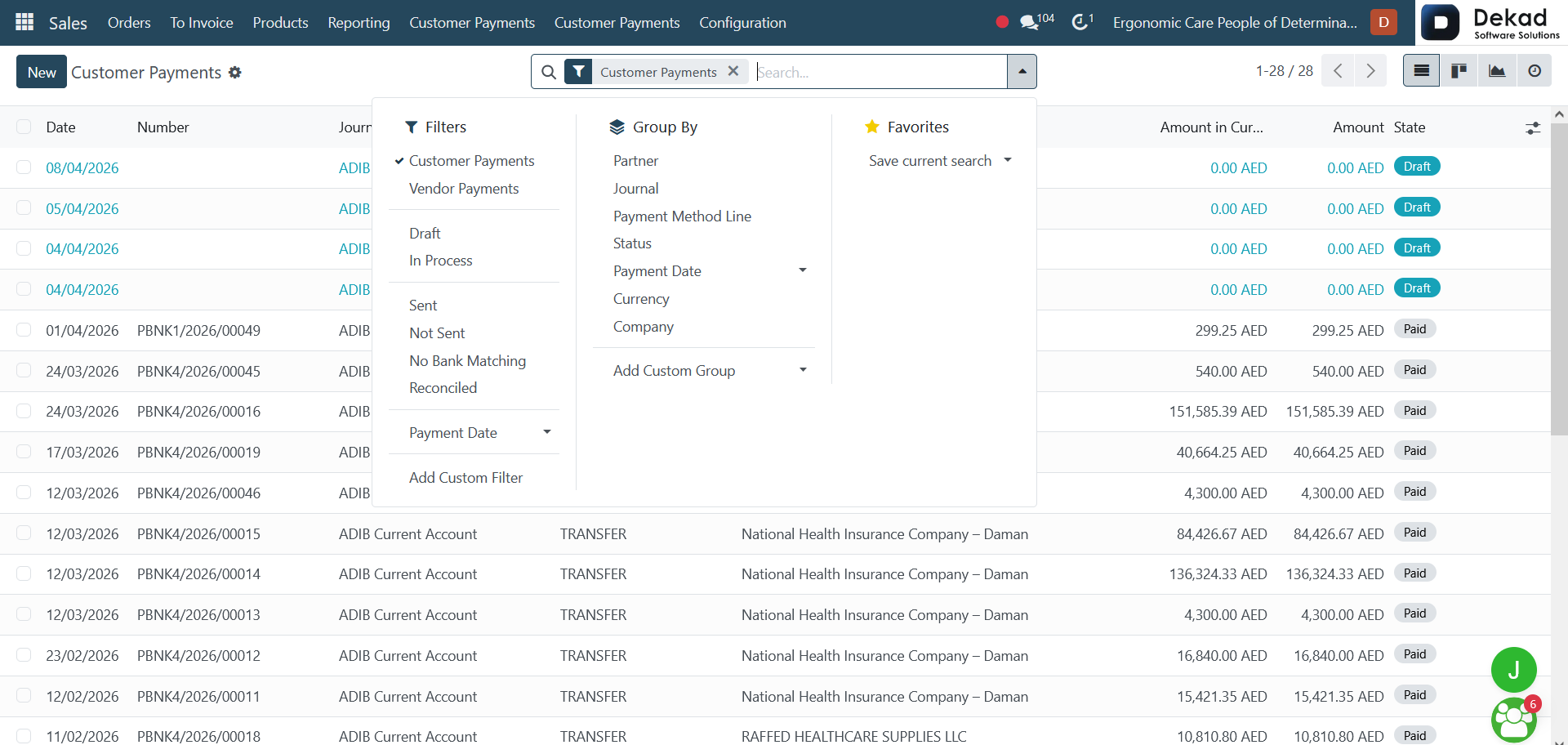Check the PBNK4/2026/00012 row checkbox
The height and width of the screenshot is (745, 1568).
24,655
